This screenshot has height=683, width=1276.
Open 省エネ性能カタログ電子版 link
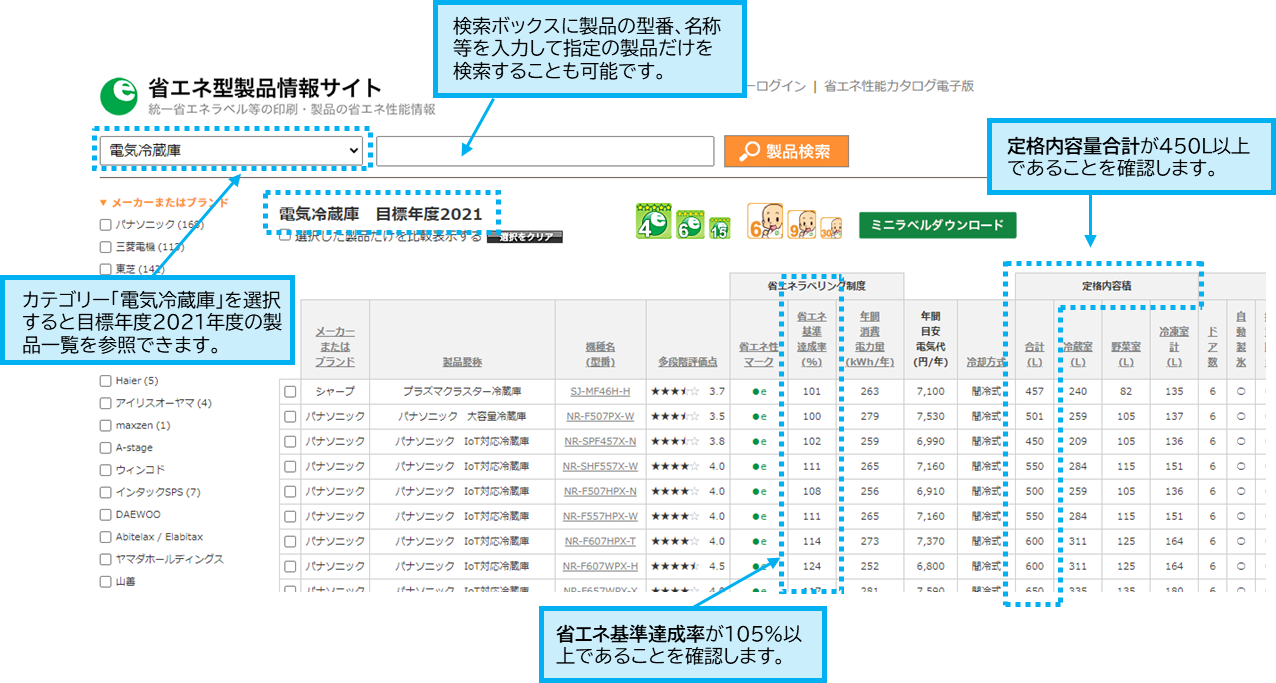click(x=898, y=87)
